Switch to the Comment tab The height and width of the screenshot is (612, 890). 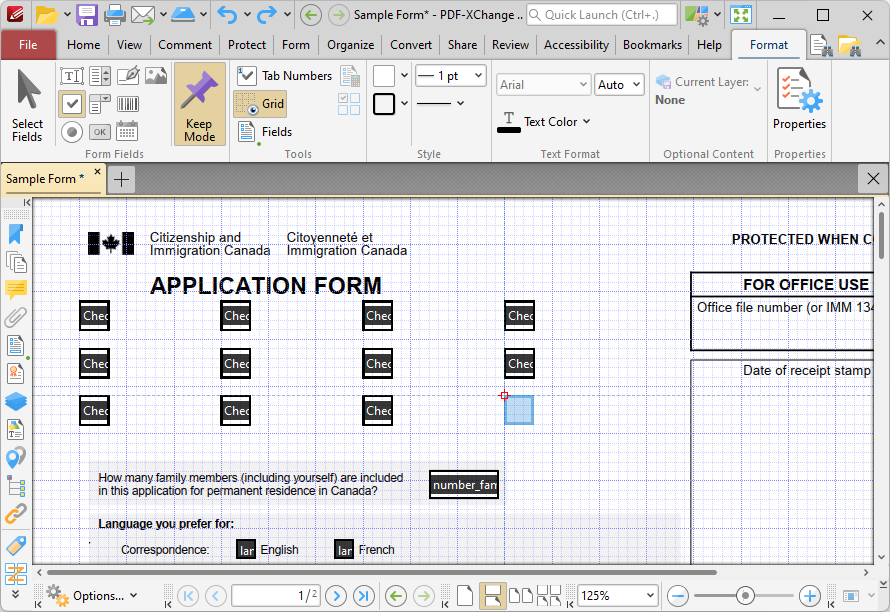click(x=185, y=45)
